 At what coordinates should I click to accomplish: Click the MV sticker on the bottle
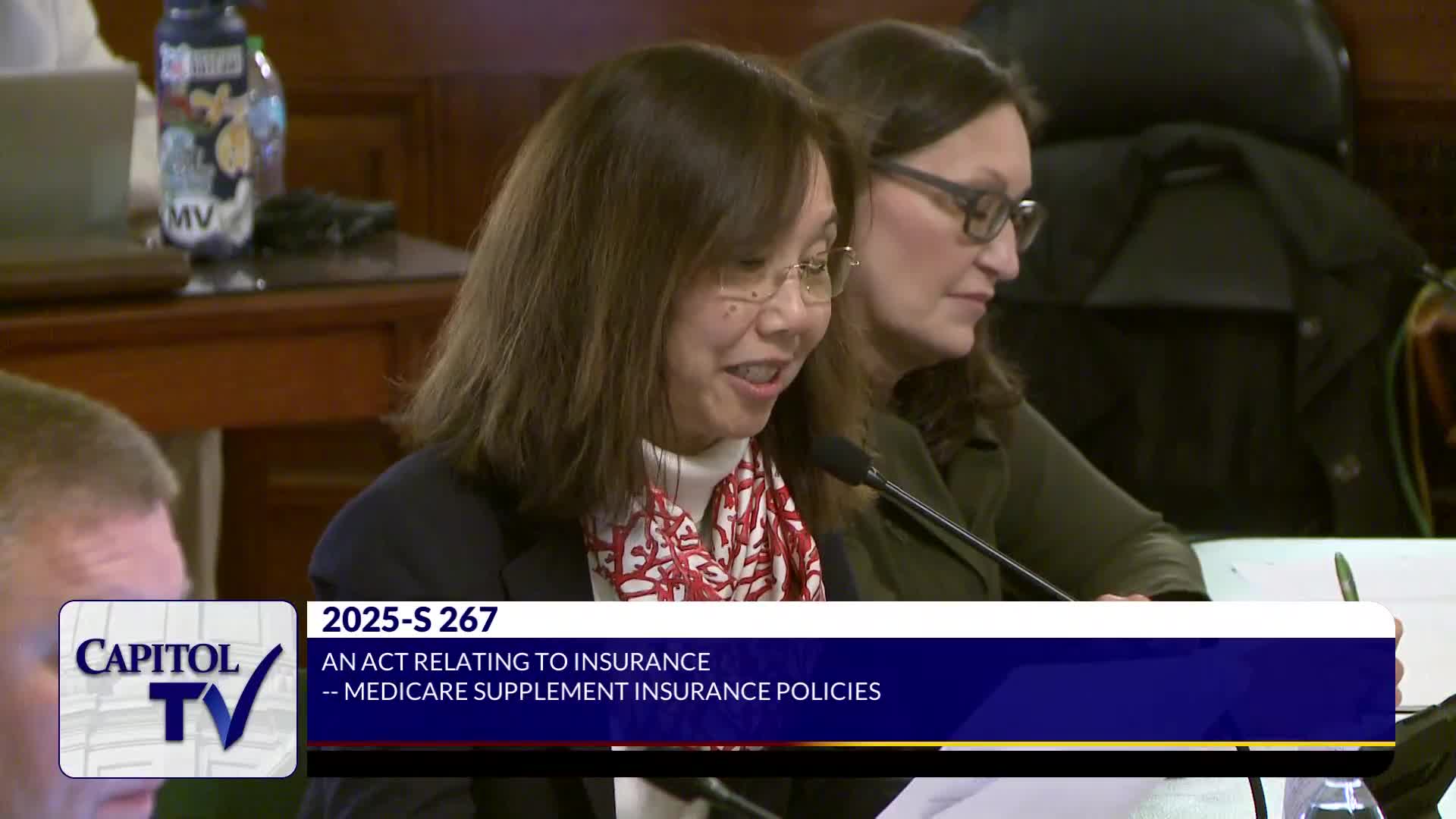pos(190,216)
